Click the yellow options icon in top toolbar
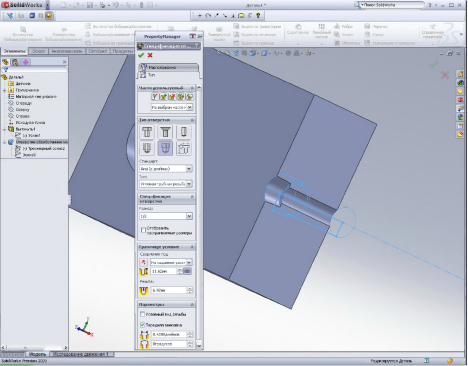The image size is (468, 366). click(x=49, y=16)
